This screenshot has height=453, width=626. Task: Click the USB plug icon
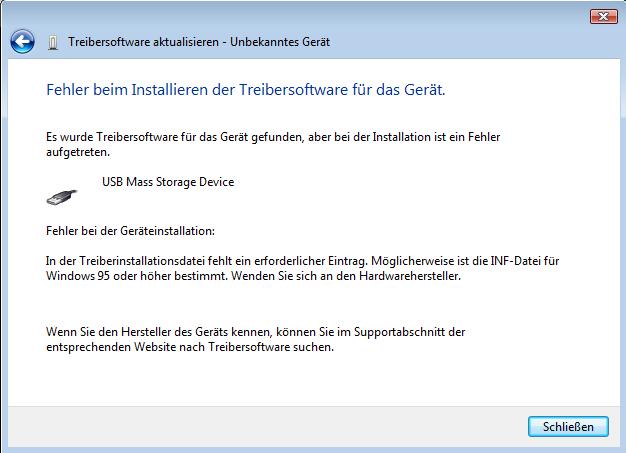[61, 197]
